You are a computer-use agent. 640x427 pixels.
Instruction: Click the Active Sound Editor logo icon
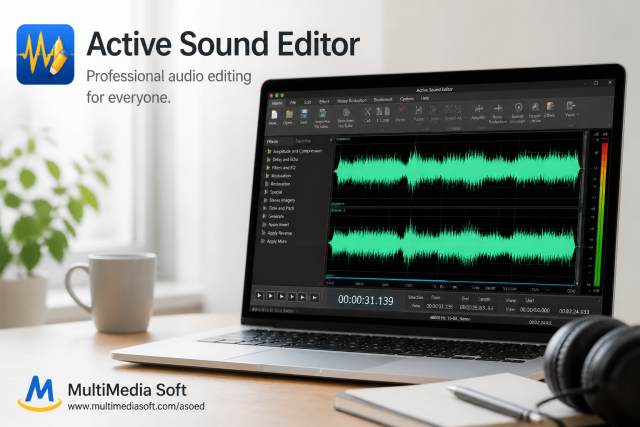pyautogui.click(x=45, y=54)
